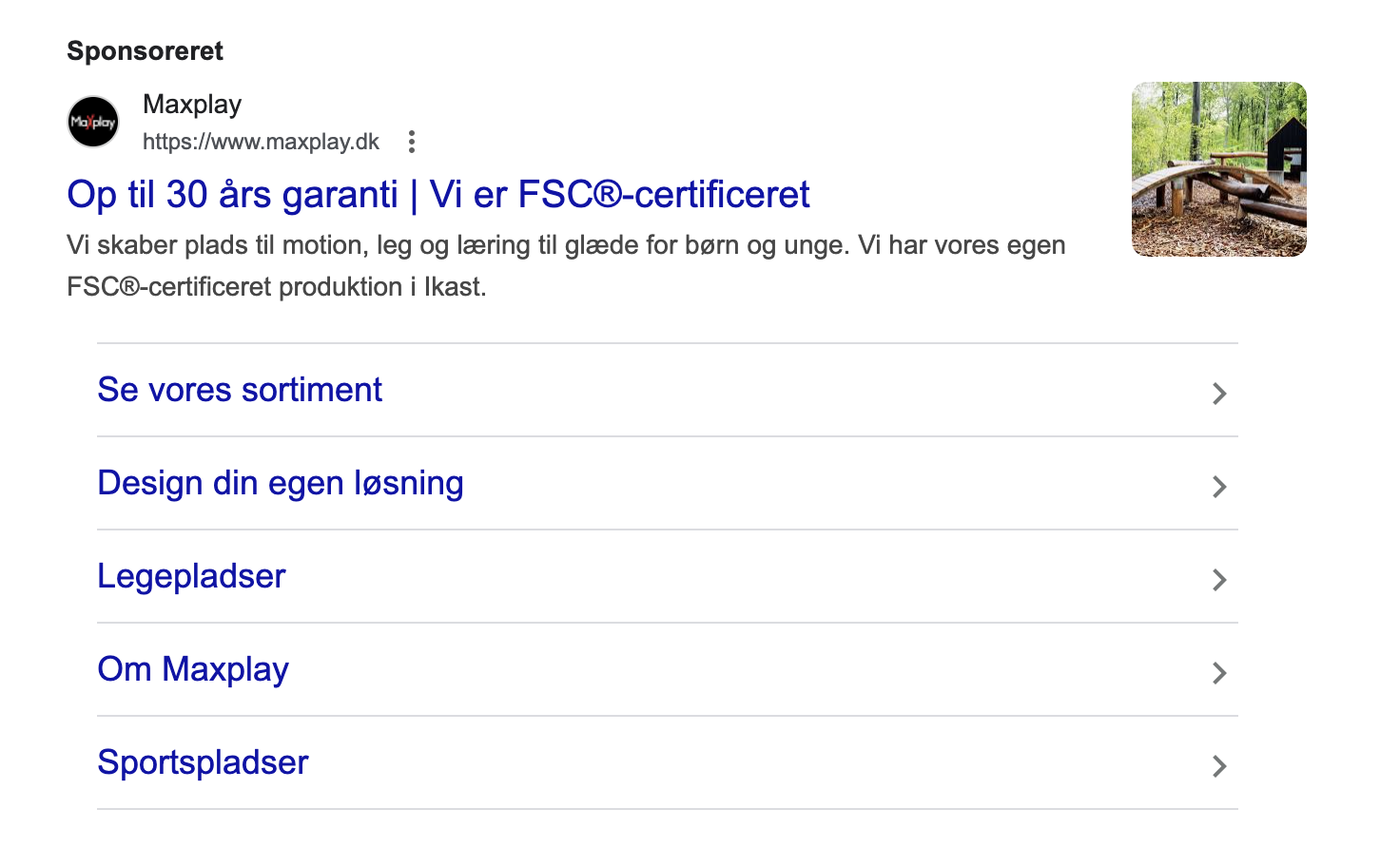Click the forest playground thumbnail image
The height and width of the screenshot is (867, 1400).
[1219, 169]
